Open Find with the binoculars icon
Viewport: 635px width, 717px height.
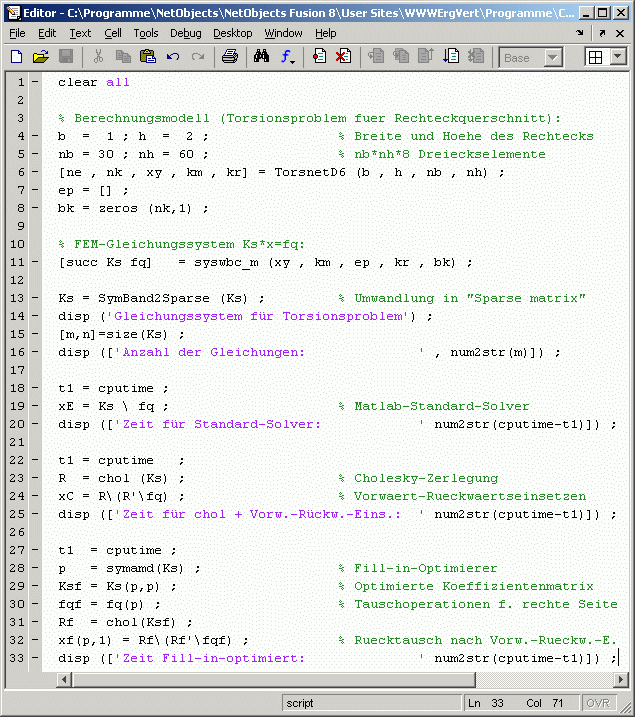[262, 57]
